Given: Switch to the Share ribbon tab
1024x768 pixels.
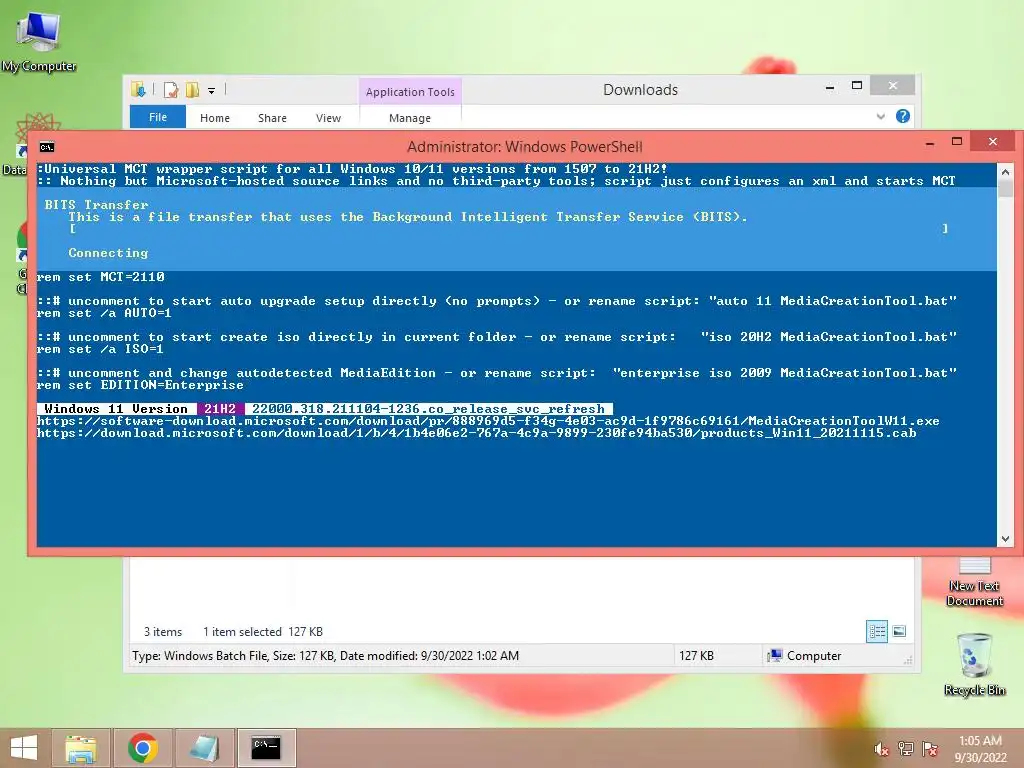Looking at the screenshot, I should (272, 118).
